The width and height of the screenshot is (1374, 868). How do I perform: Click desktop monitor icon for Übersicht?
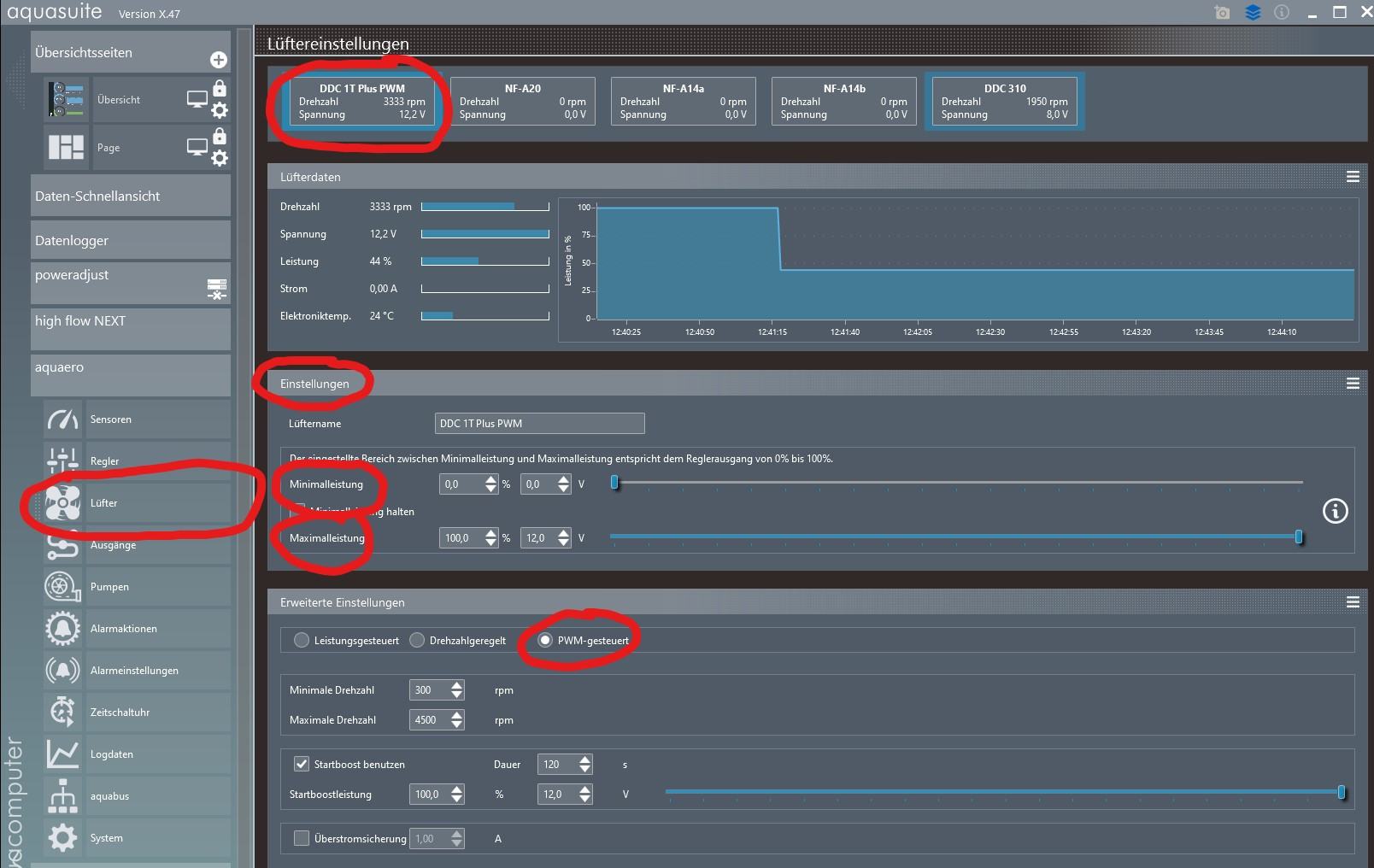pos(197,100)
